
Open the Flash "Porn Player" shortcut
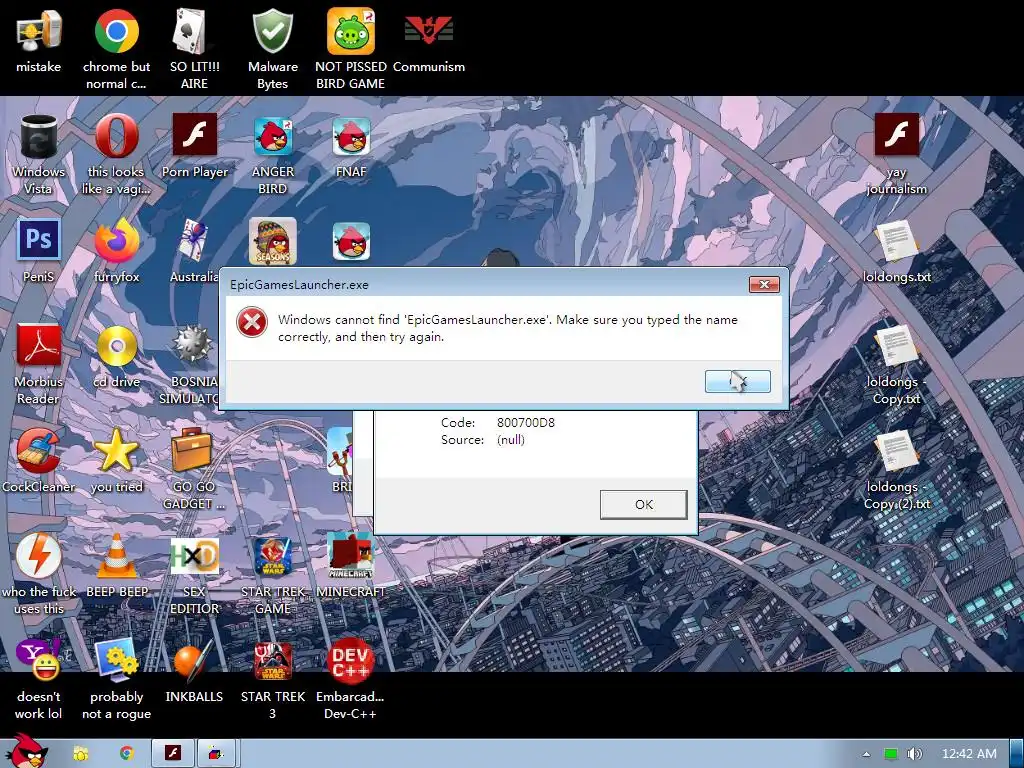tap(194, 135)
